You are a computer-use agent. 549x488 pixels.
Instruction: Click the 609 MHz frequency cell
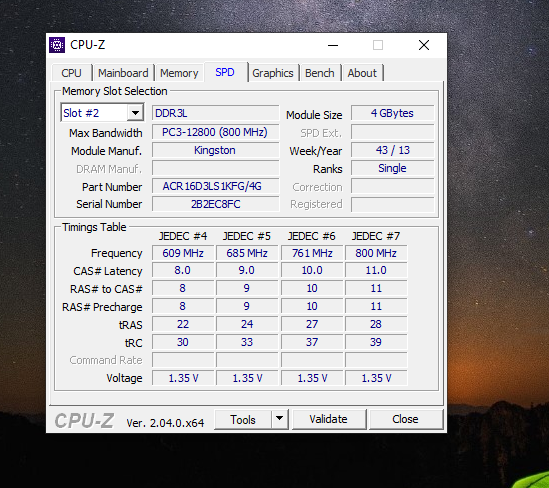click(x=183, y=253)
